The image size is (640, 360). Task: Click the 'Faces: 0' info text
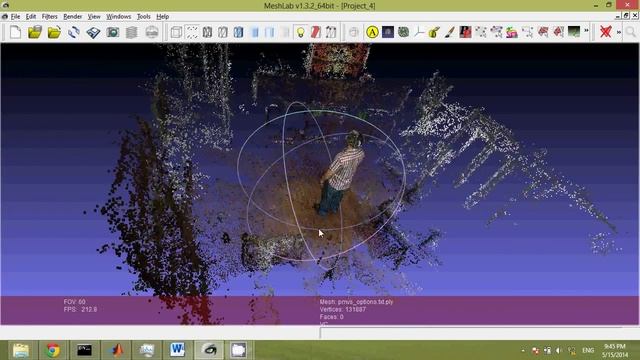pyautogui.click(x=331, y=317)
